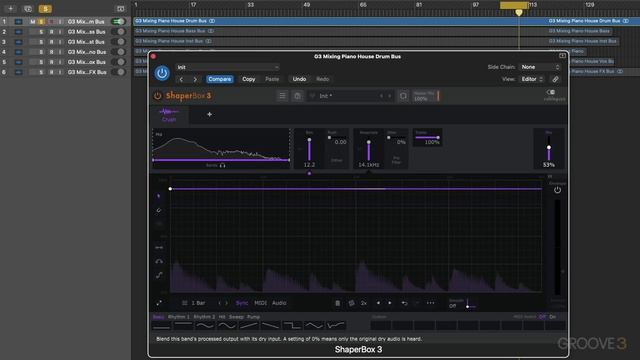Screen dimensions: 640x360
Task: Toggle input monitoring on track 5
Action: pos(60,62)
